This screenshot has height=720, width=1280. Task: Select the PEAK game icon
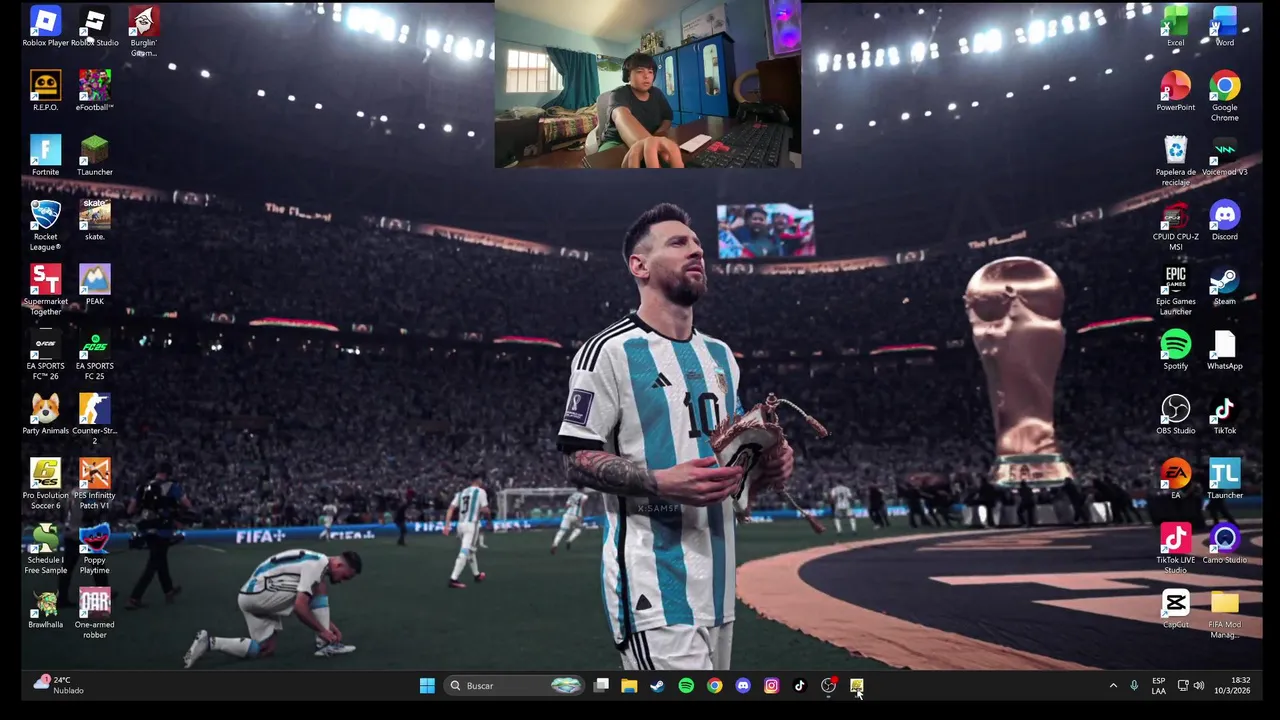(x=94, y=285)
